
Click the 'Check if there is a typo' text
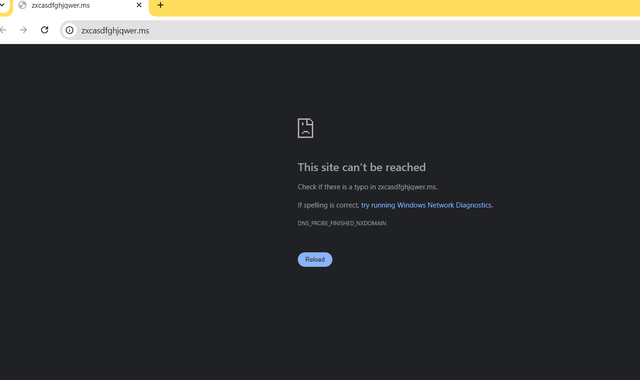[367, 187]
